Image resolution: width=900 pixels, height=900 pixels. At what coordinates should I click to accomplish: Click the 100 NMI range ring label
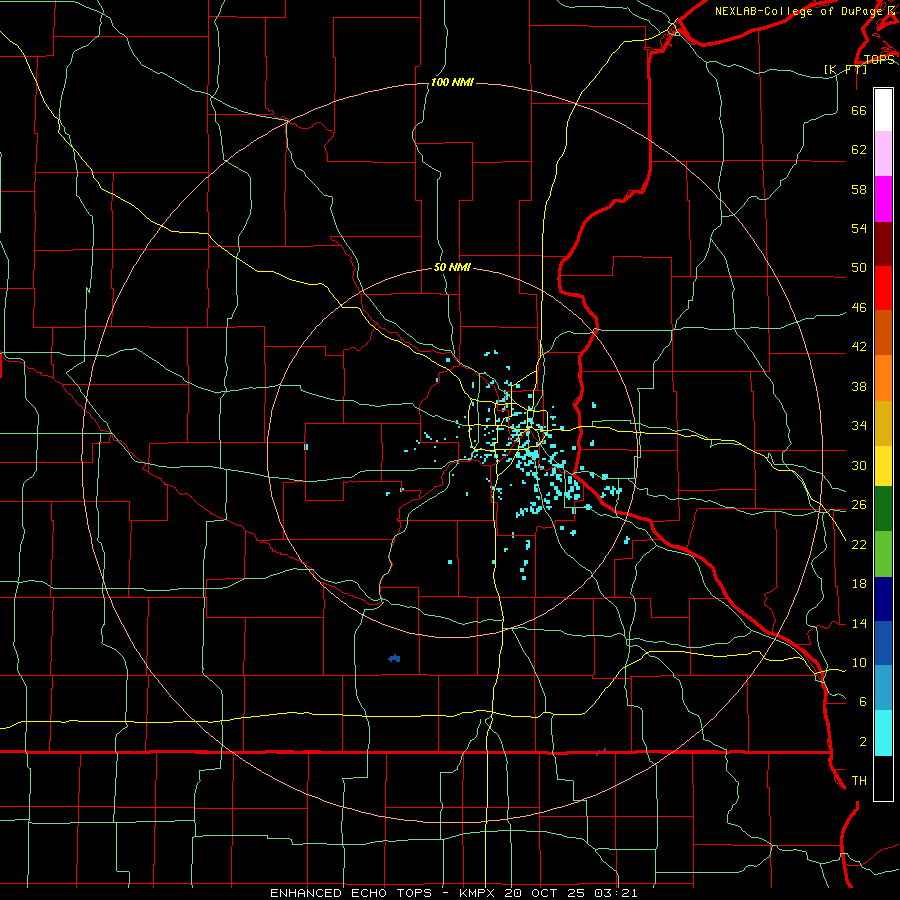452,83
